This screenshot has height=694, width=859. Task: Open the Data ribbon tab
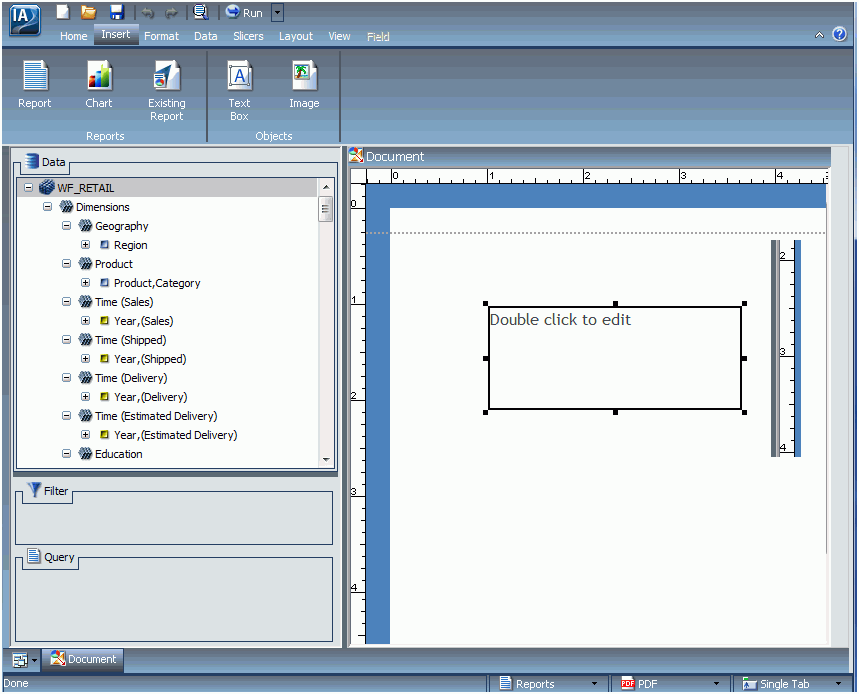click(205, 36)
